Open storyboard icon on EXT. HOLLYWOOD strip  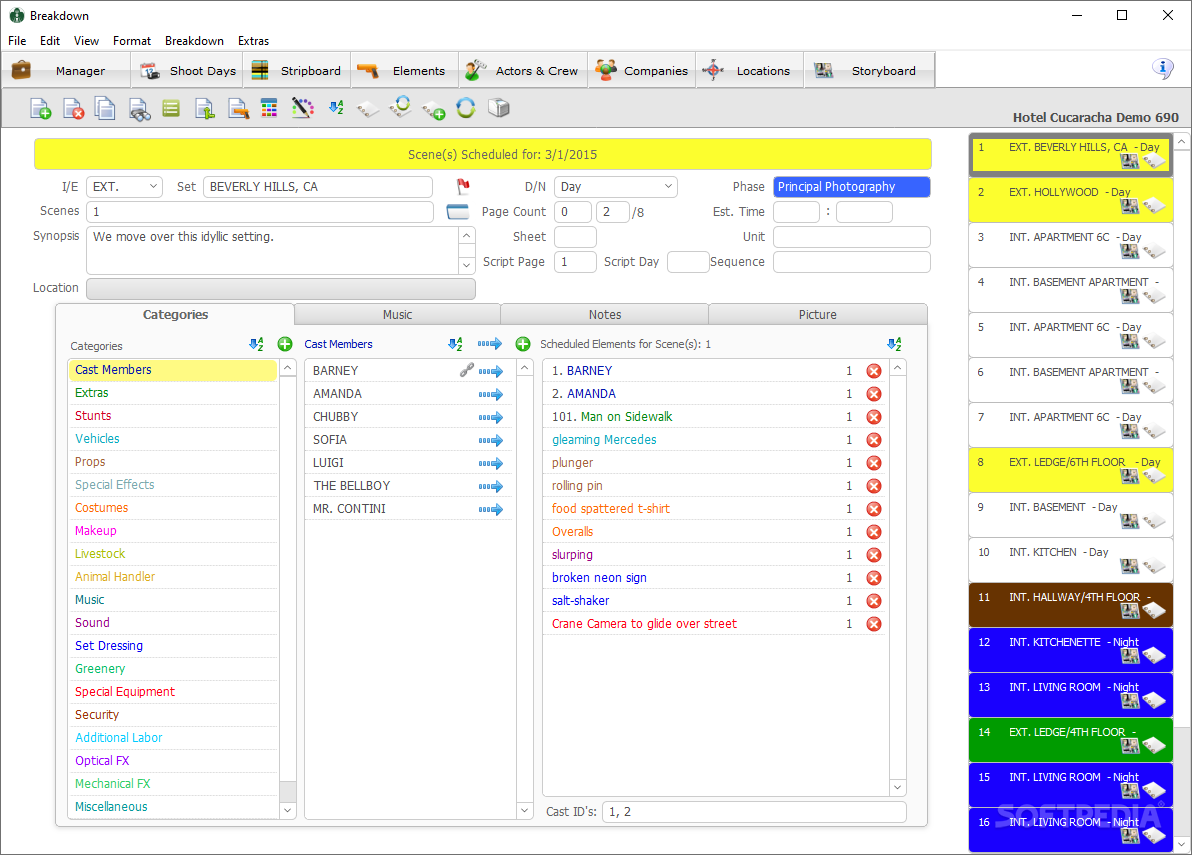(x=1130, y=206)
